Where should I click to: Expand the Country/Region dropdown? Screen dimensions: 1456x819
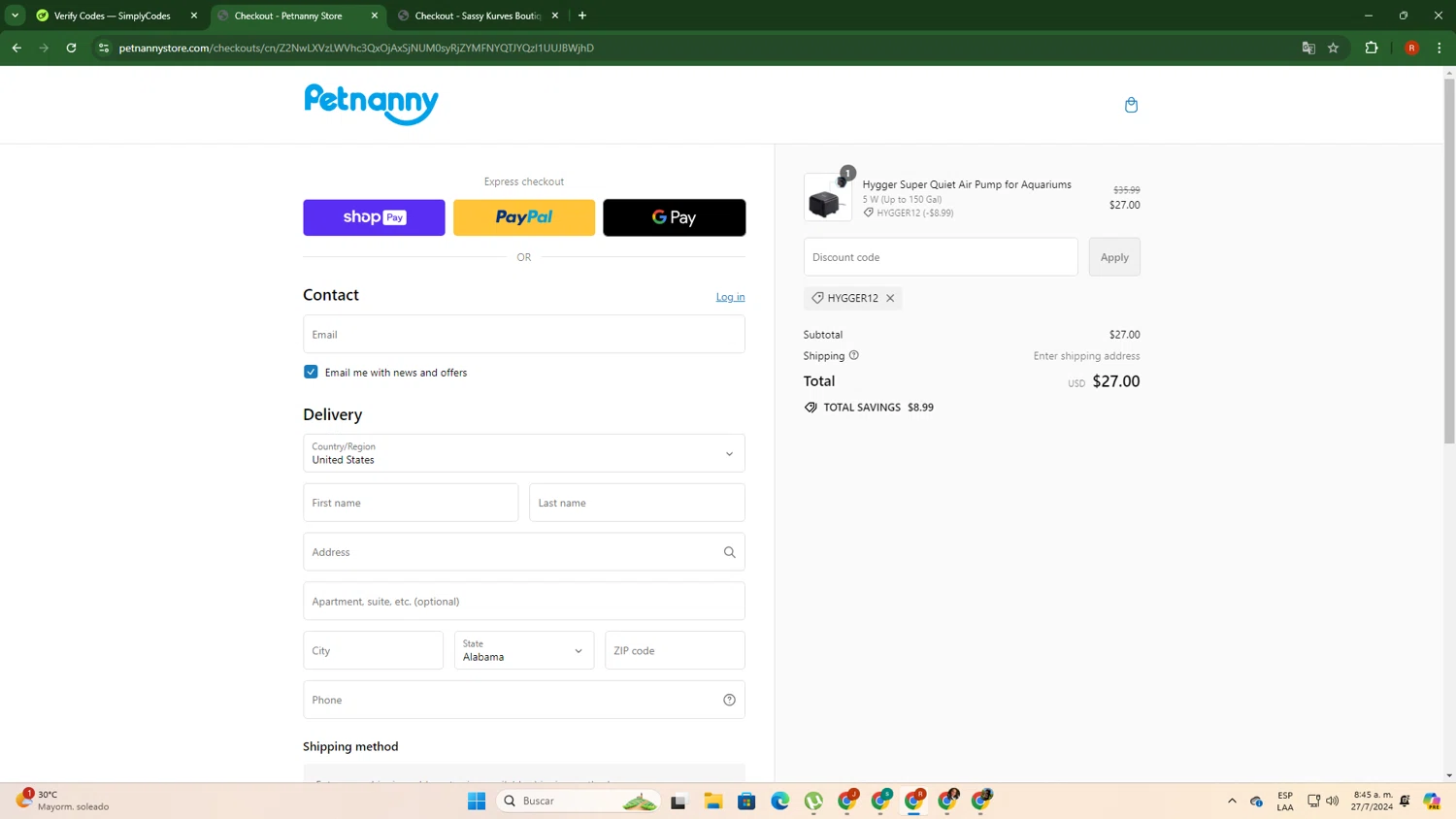click(x=524, y=453)
